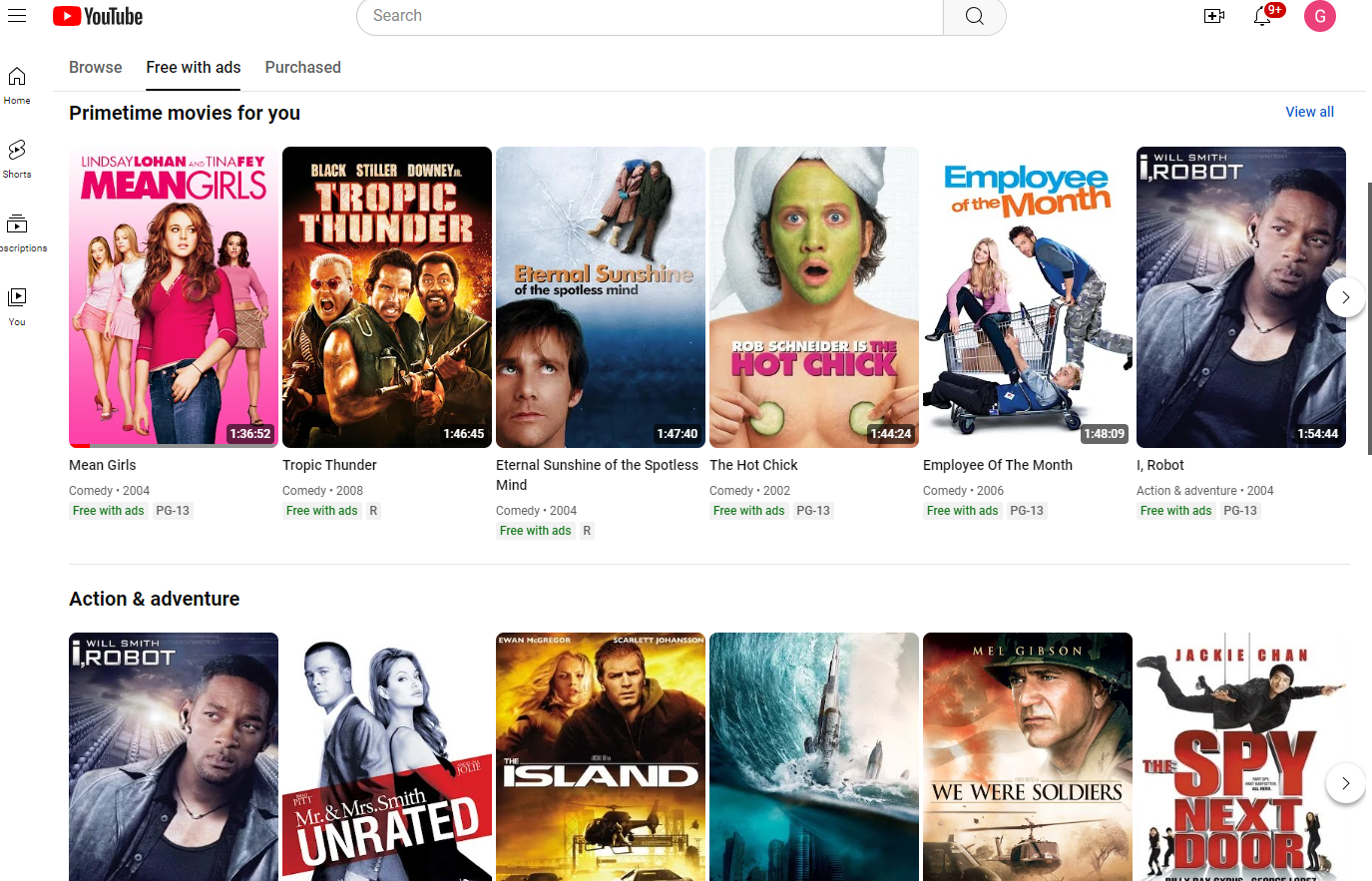Click the Primetime movies for you heading
This screenshot has height=881, width=1372.
tap(185, 113)
